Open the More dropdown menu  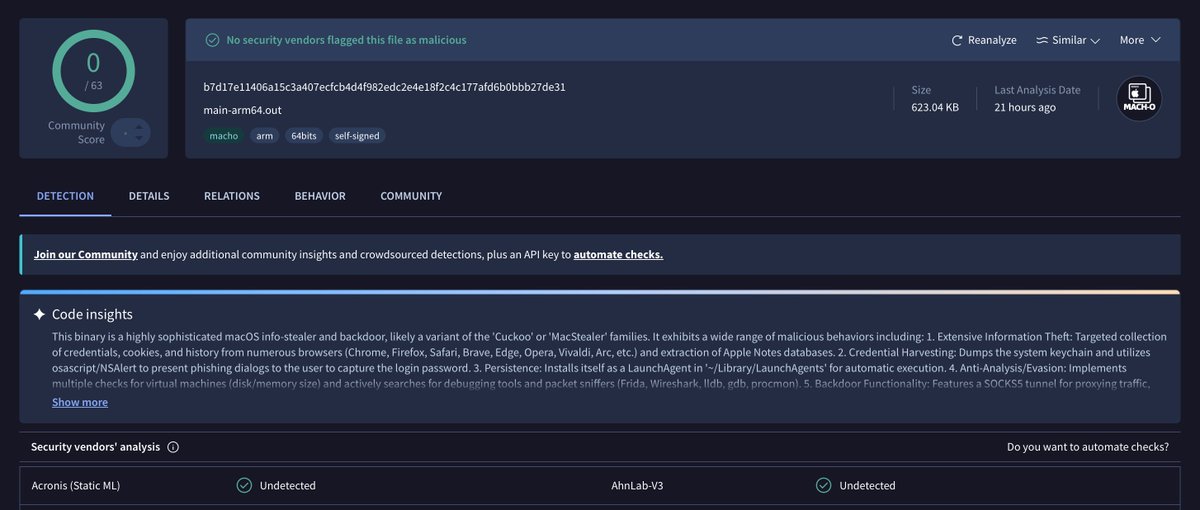[1140, 40]
